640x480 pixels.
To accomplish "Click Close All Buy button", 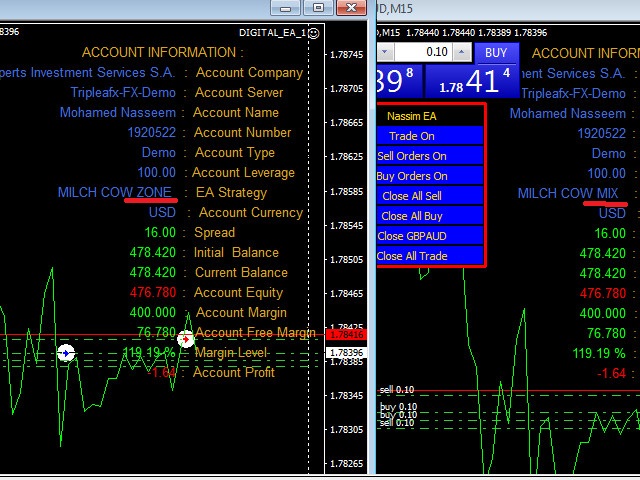I will [430, 216].
